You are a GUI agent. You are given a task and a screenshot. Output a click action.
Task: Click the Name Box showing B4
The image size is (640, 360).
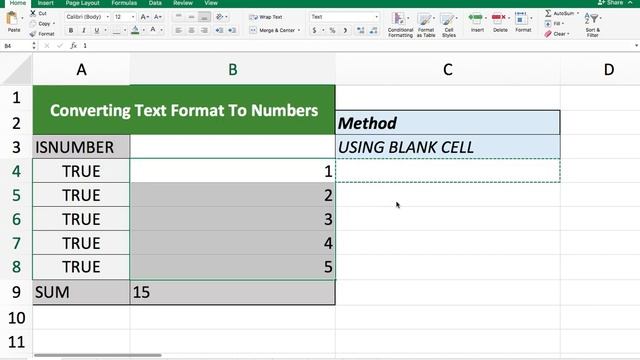point(16,46)
